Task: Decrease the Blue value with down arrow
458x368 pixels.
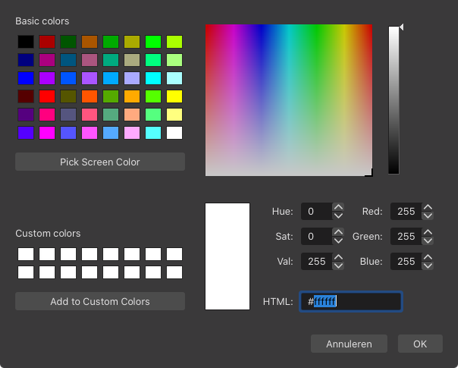Action: [428, 266]
